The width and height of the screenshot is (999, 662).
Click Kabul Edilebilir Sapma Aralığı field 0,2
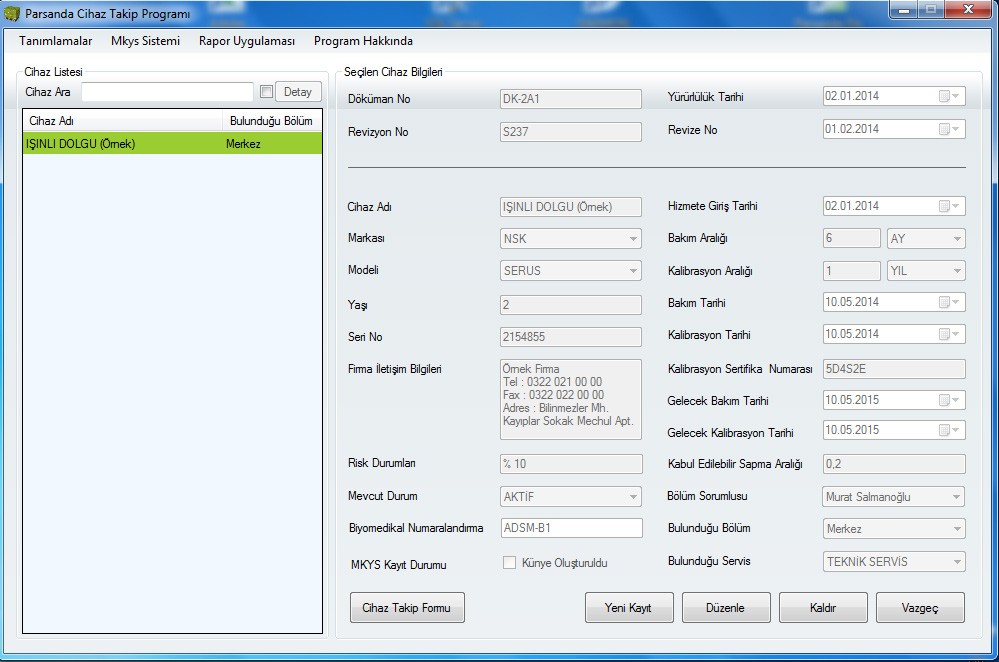pyautogui.click(x=894, y=464)
